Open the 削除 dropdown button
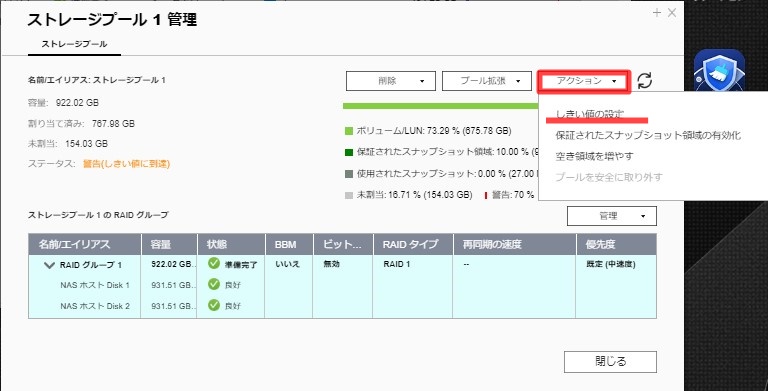 point(391,81)
